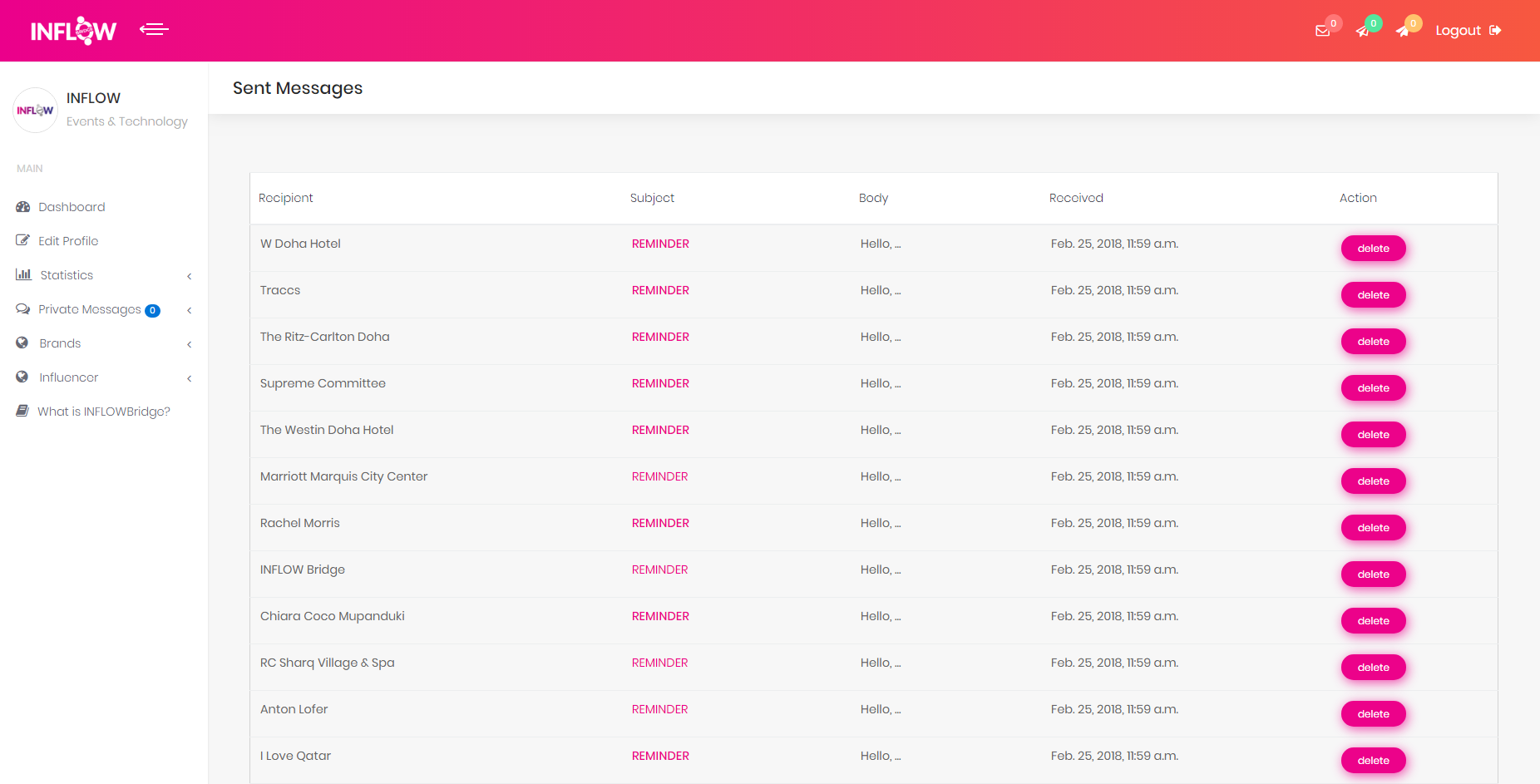
Task: Click the Dashboard palette icon
Action: [x=22, y=207]
